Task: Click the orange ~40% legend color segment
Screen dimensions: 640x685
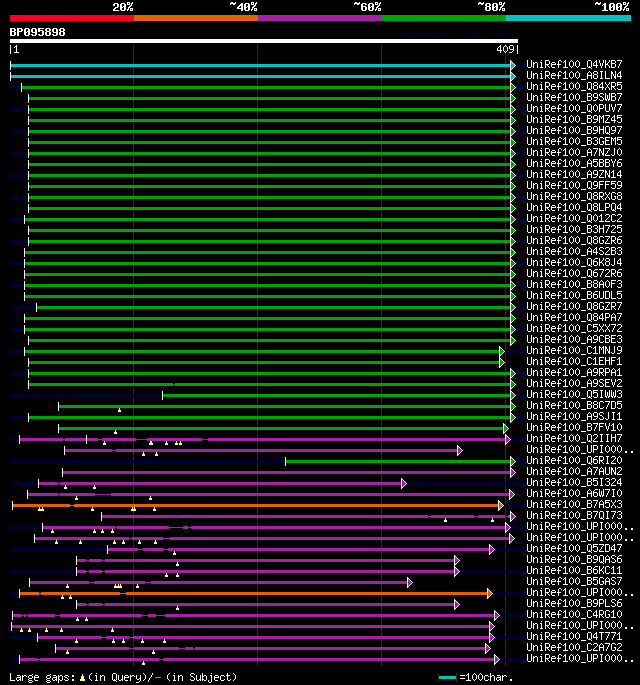Action: point(196,18)
